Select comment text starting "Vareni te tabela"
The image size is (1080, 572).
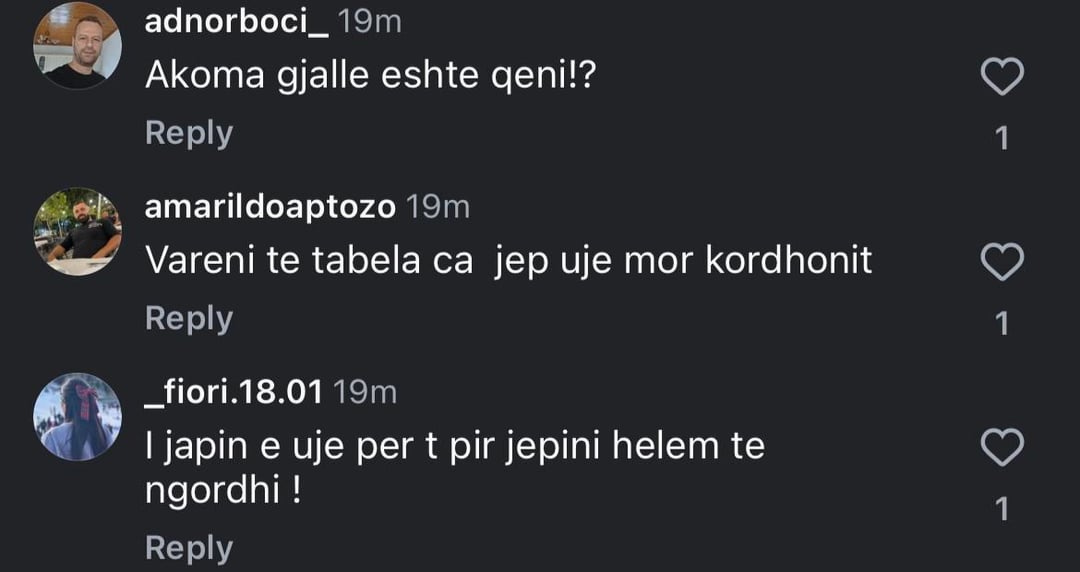coord(508,261)
